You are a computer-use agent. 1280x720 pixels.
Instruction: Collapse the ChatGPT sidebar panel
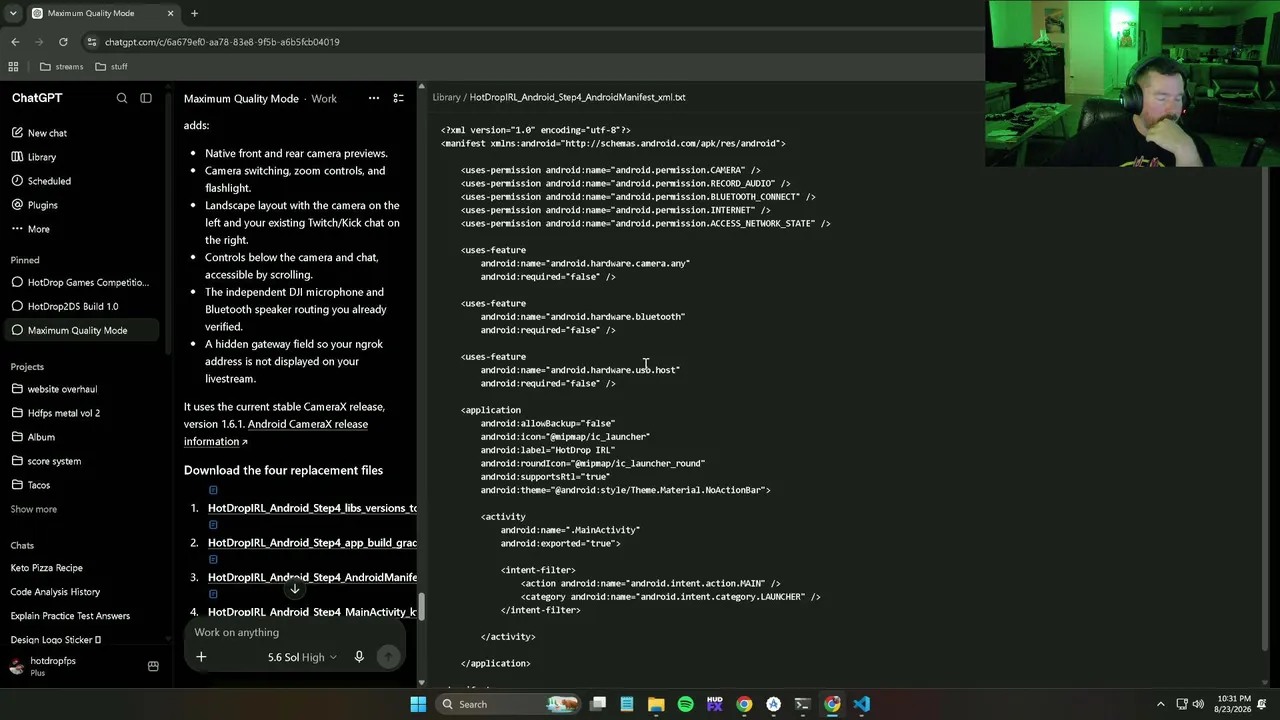(x=146, y=98)
